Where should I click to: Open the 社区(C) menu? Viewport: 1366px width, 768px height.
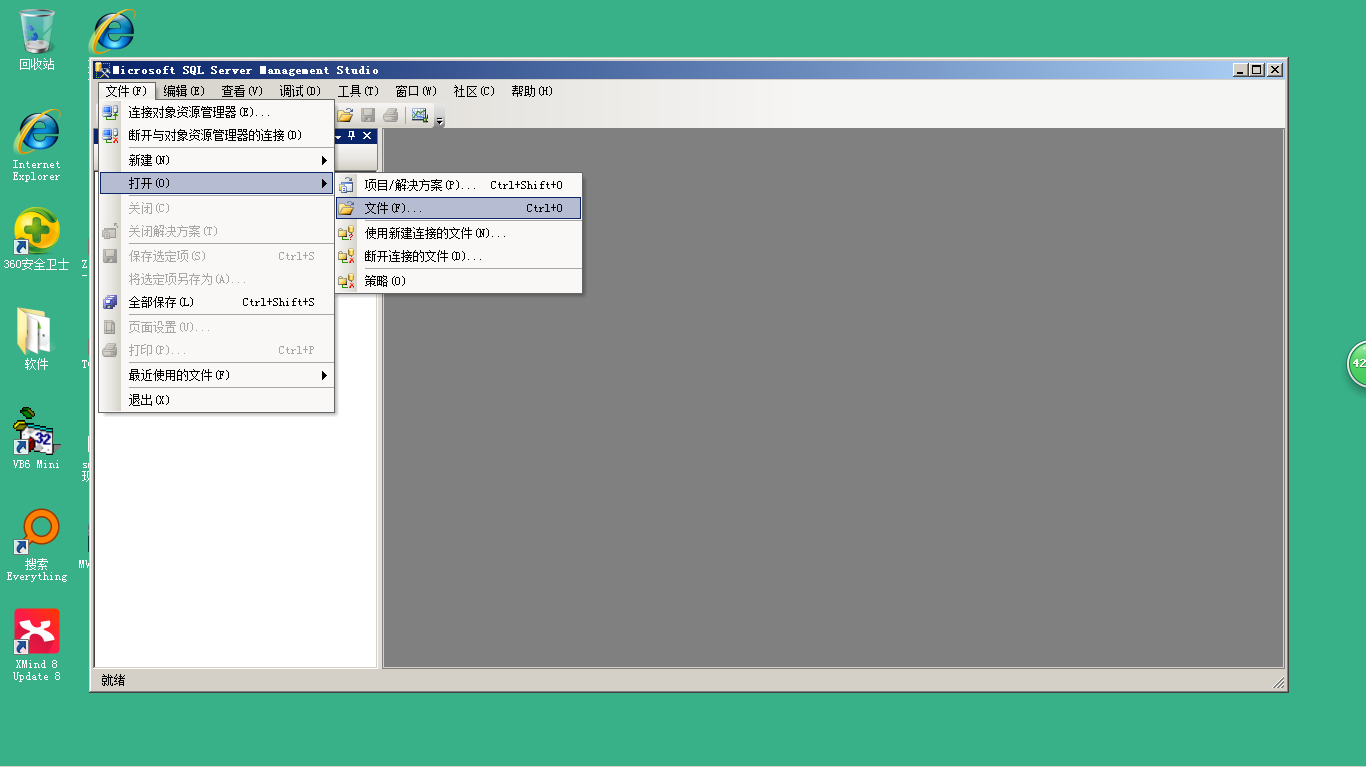(x=474, y=91)
